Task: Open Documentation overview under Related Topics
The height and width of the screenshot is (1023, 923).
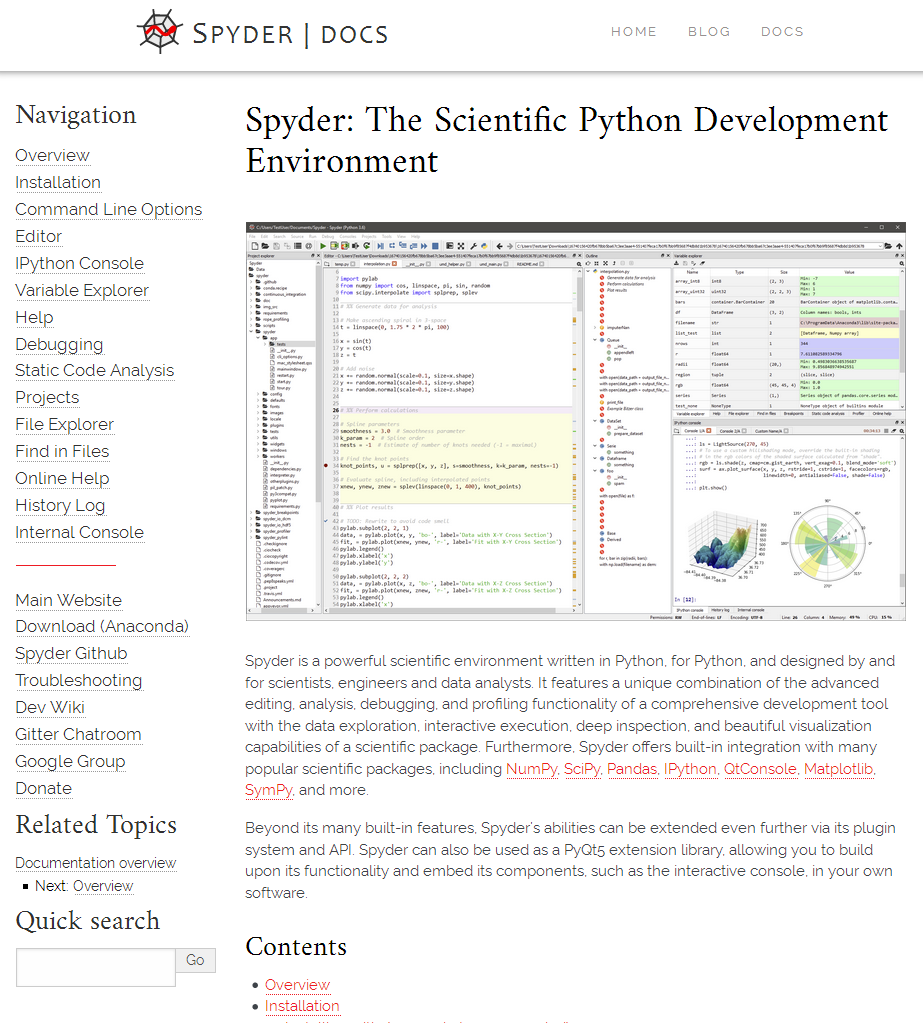Action: (x=96, y=863)
